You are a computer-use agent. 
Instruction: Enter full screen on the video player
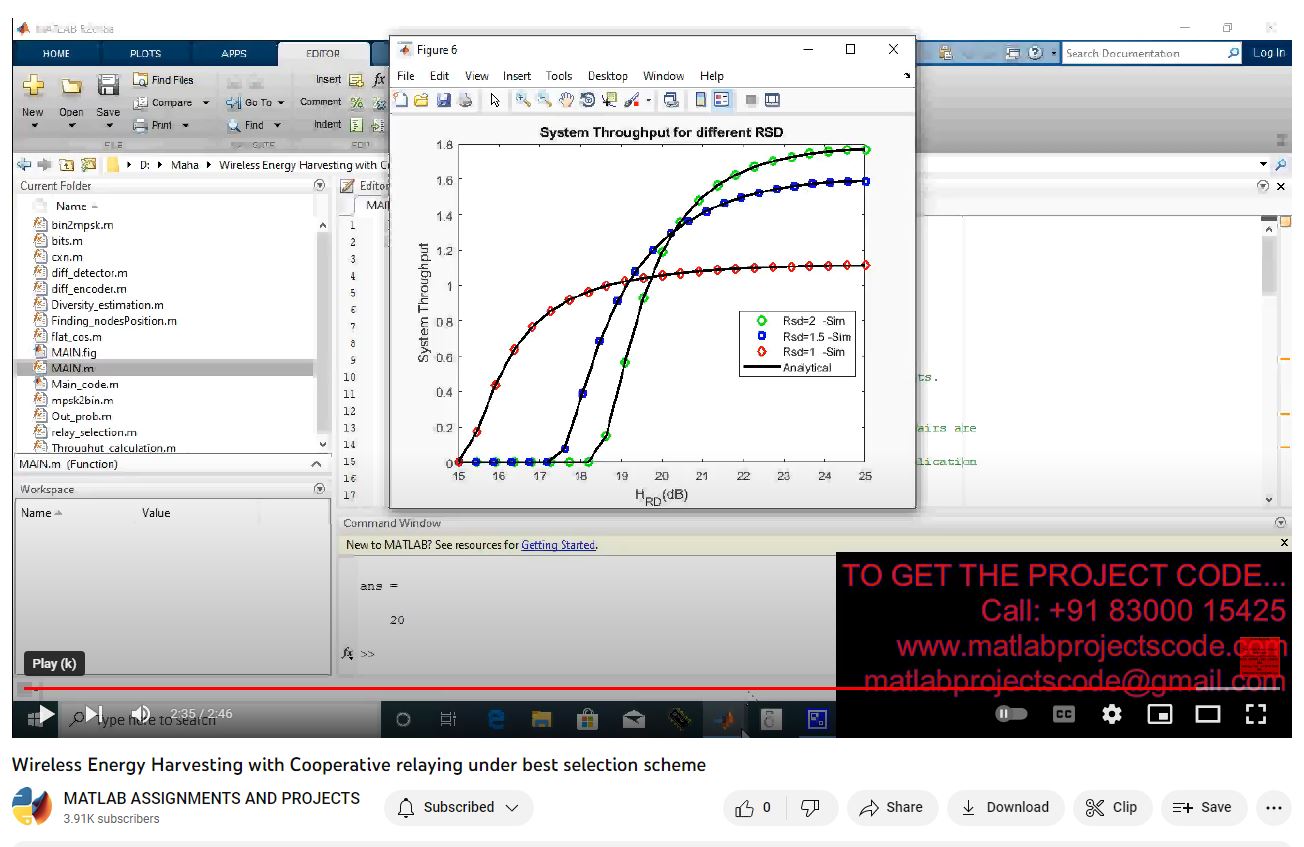click(1256, 714)
